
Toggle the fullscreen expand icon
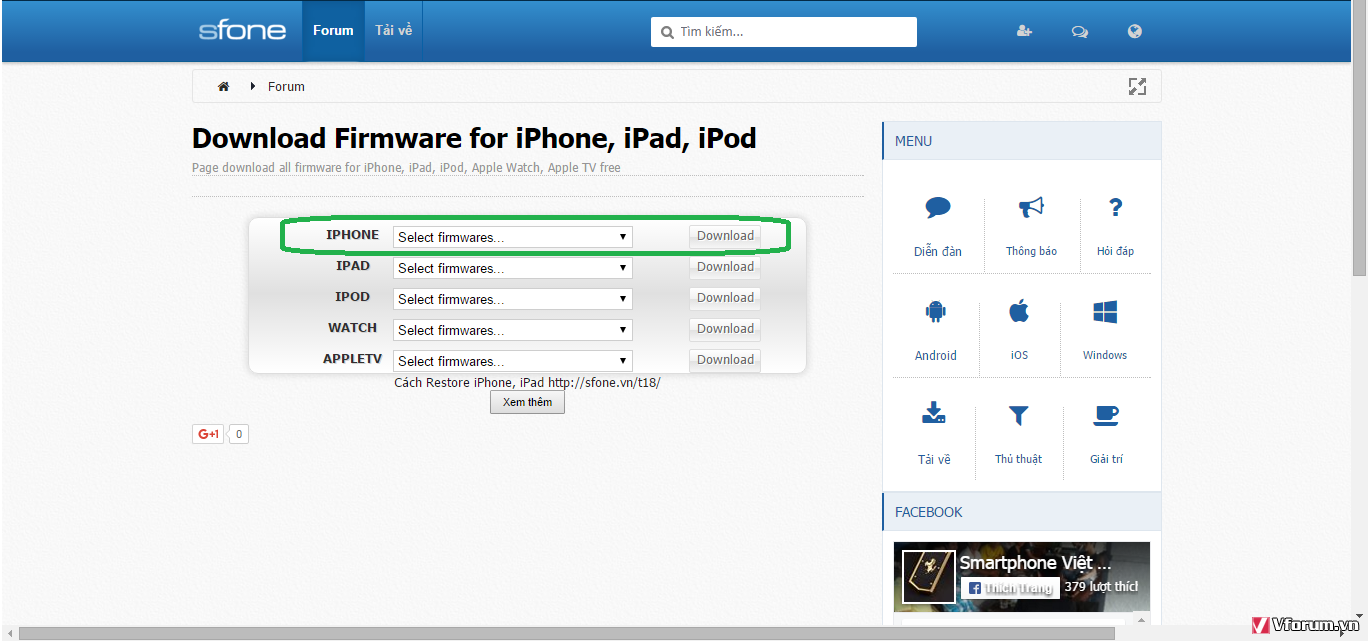point(1137,87)
